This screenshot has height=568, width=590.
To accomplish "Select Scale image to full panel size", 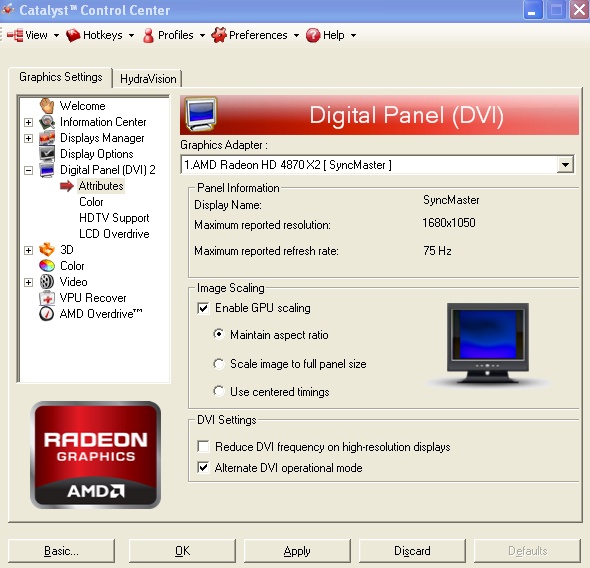I will click(x=219, y=364).
